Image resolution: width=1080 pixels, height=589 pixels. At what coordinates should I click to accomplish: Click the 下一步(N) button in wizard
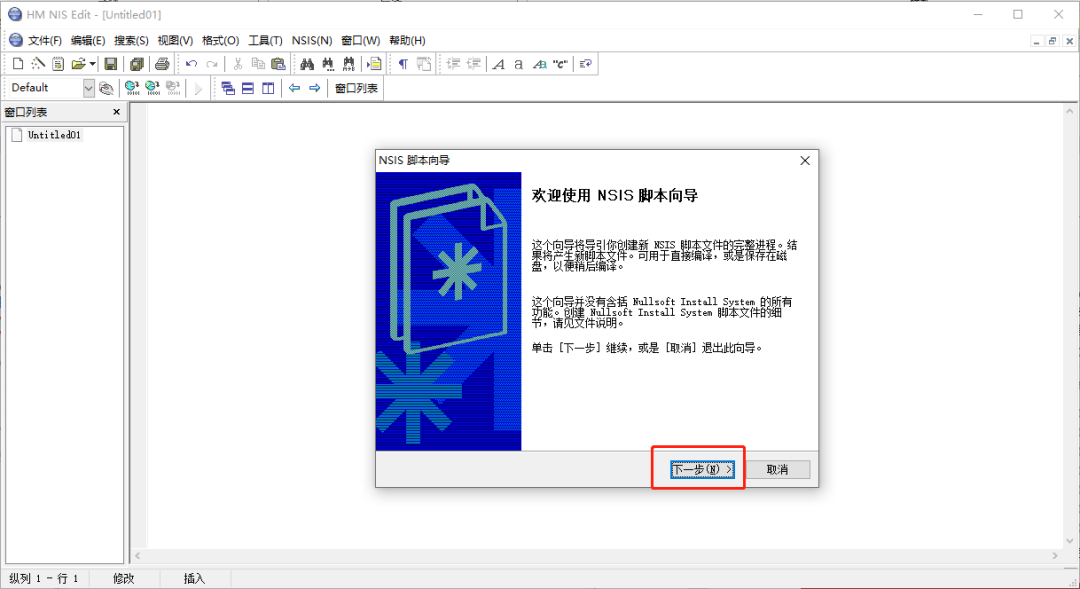coord(702,469)
